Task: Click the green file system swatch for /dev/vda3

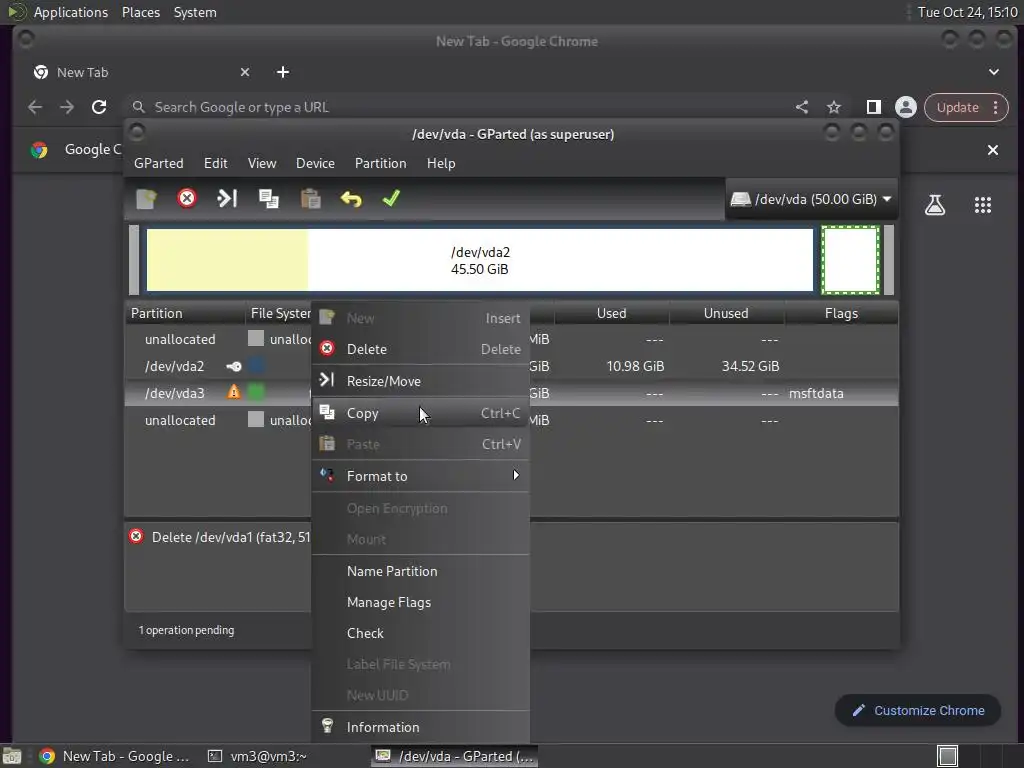Action: point(256,392)
